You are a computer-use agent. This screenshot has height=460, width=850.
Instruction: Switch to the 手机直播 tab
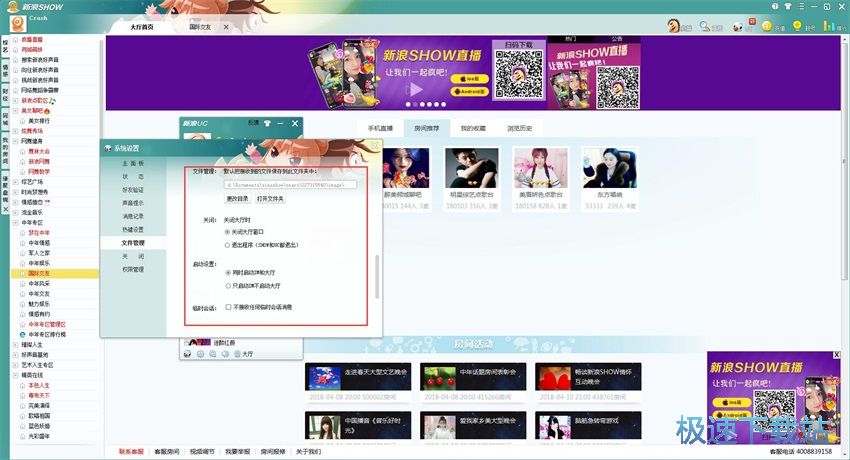(380, 128)
